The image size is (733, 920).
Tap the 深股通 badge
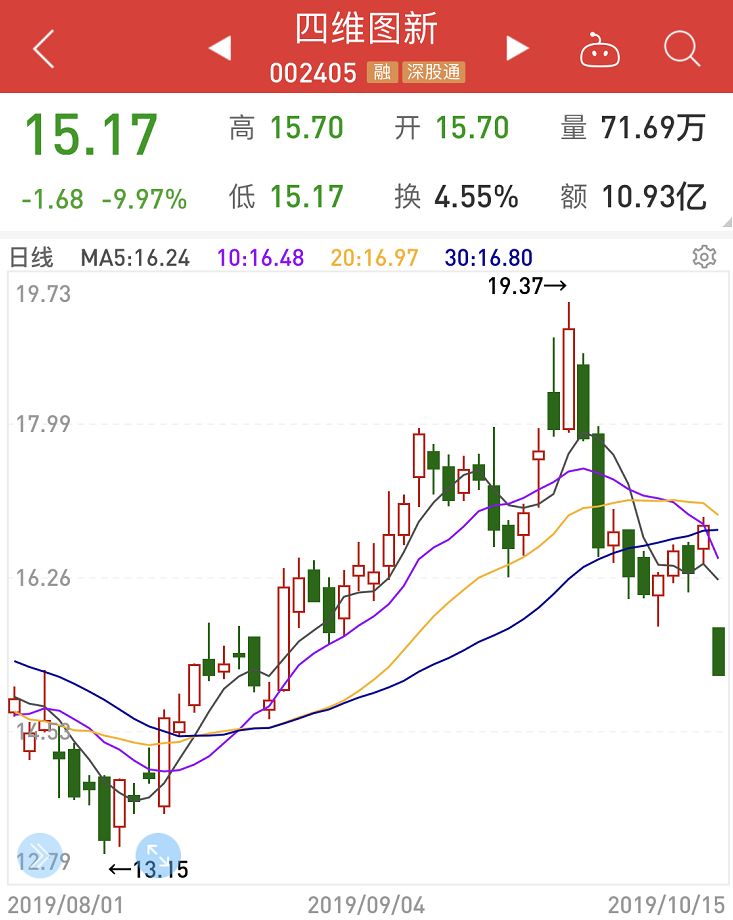(x=434, y=72)
